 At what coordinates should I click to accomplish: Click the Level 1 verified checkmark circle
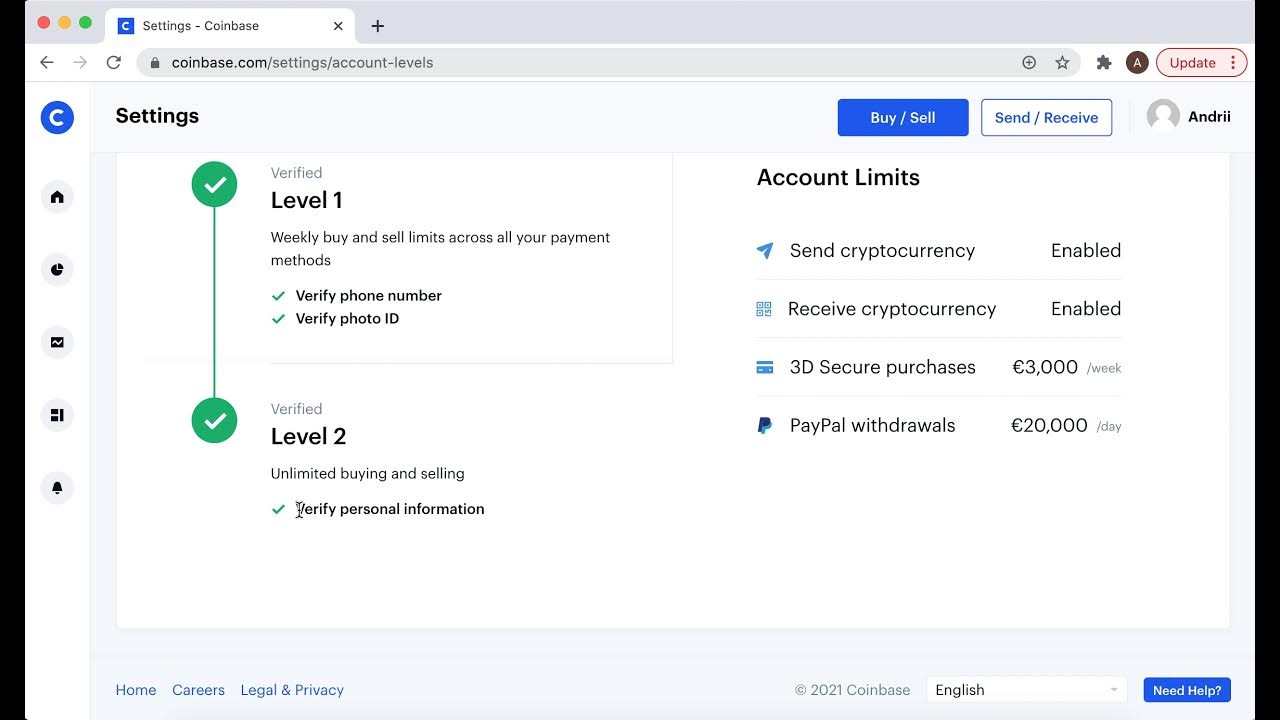[x=214, y=184]
